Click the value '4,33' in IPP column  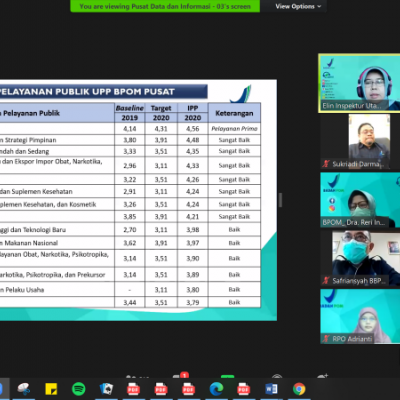(193, 165)
